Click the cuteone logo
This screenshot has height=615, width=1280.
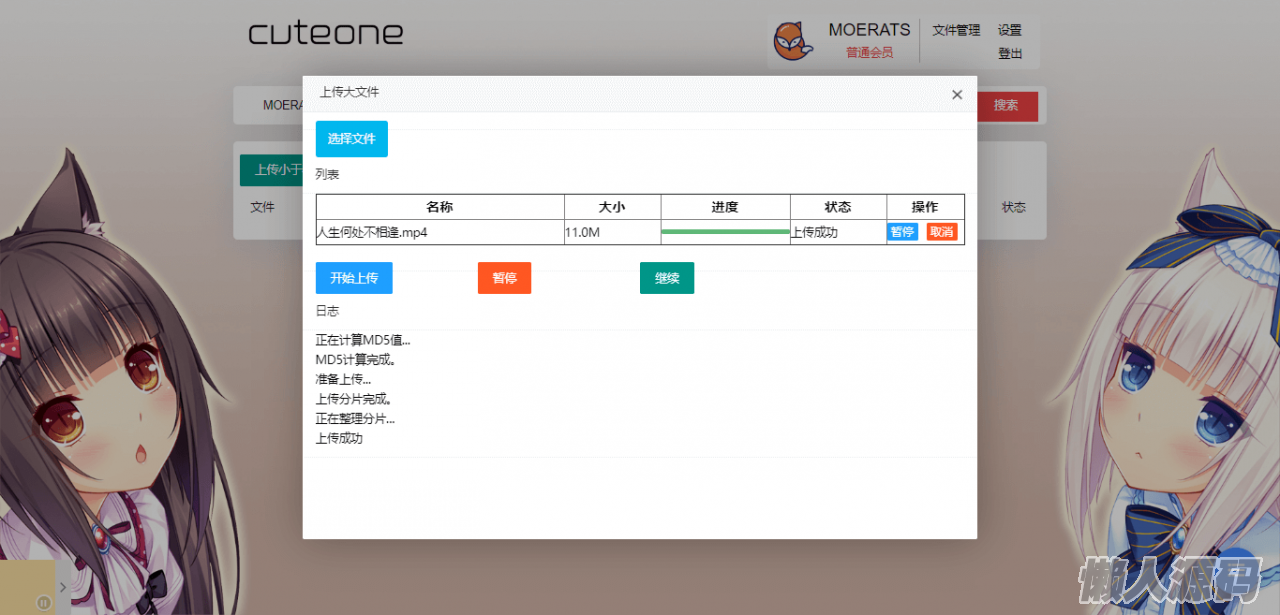(x=326, y=33)
